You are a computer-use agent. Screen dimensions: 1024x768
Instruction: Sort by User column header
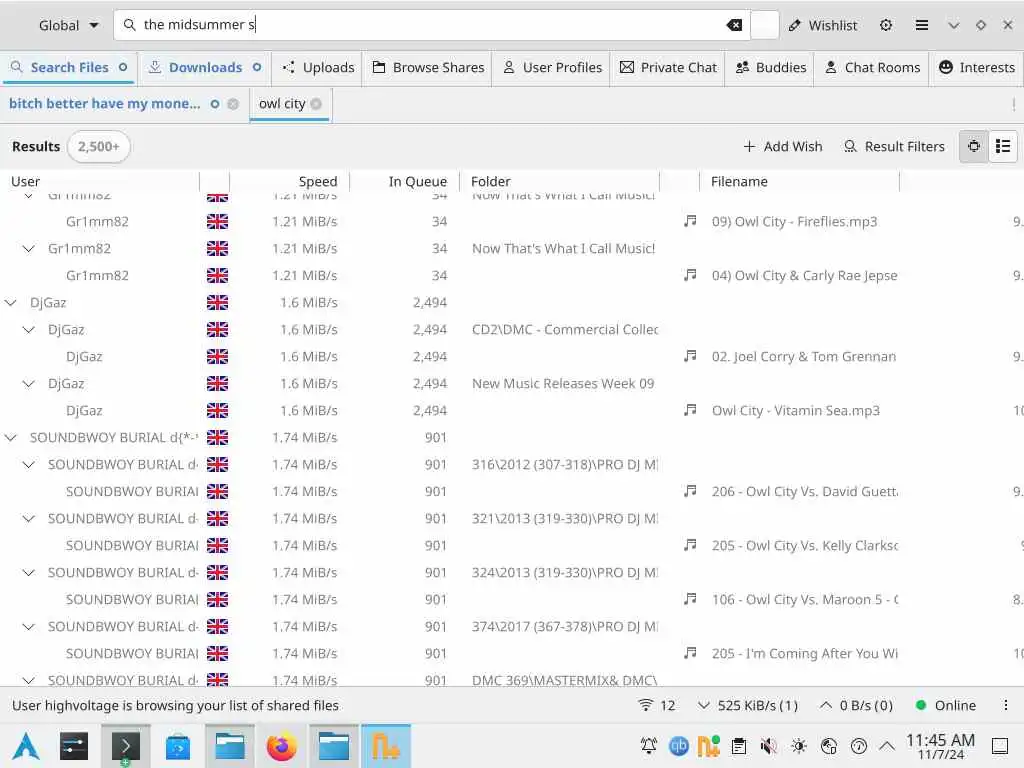coord(101,182)
